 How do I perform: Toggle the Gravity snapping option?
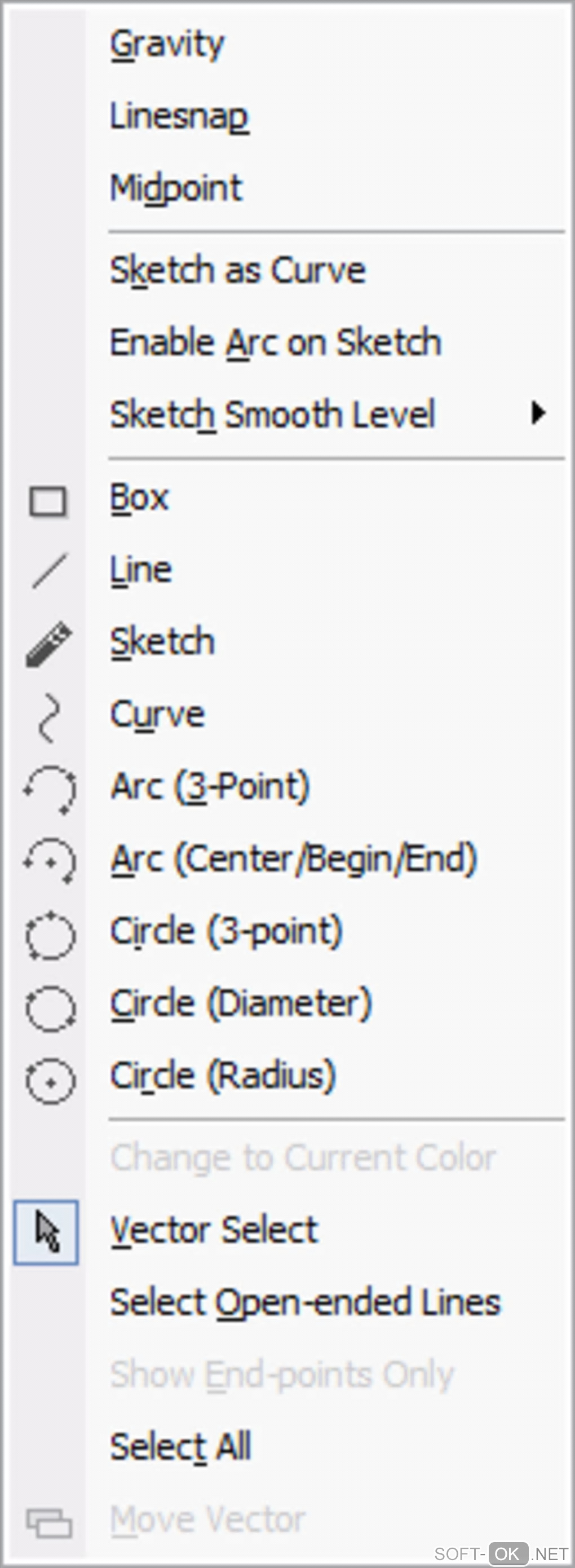click(x=167, y=44)
